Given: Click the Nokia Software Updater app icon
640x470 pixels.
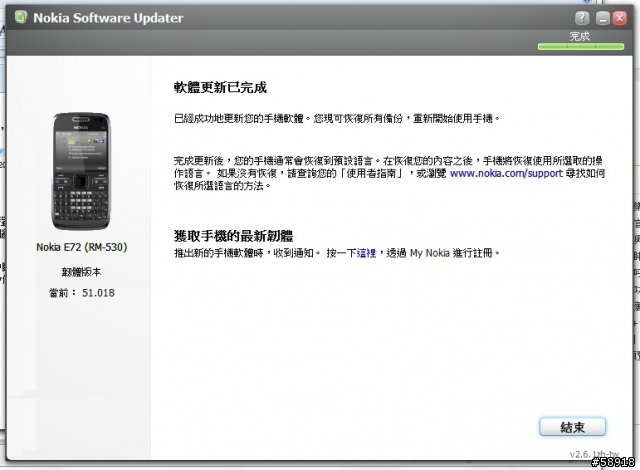Looking at the screenshot, I should [x=20, y=17].
